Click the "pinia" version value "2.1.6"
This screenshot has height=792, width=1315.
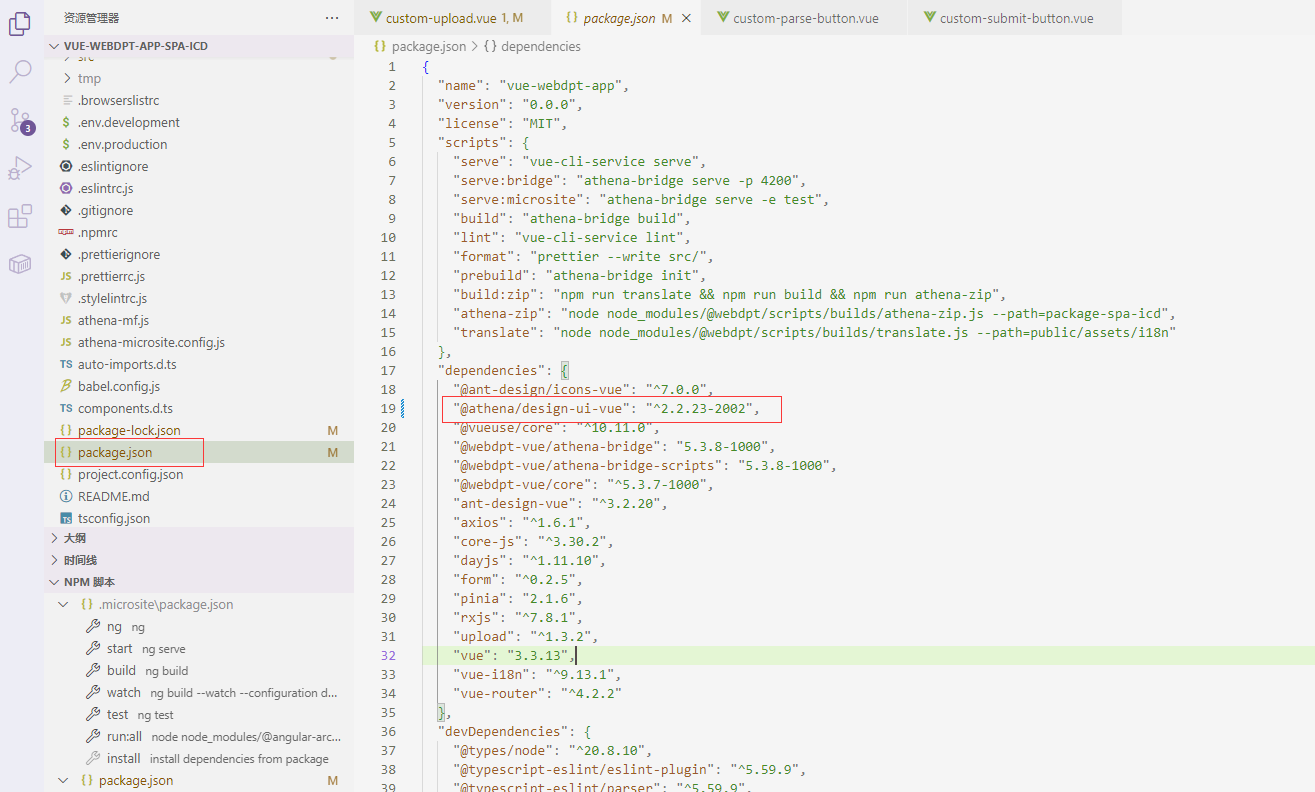(x=546, y=598)
